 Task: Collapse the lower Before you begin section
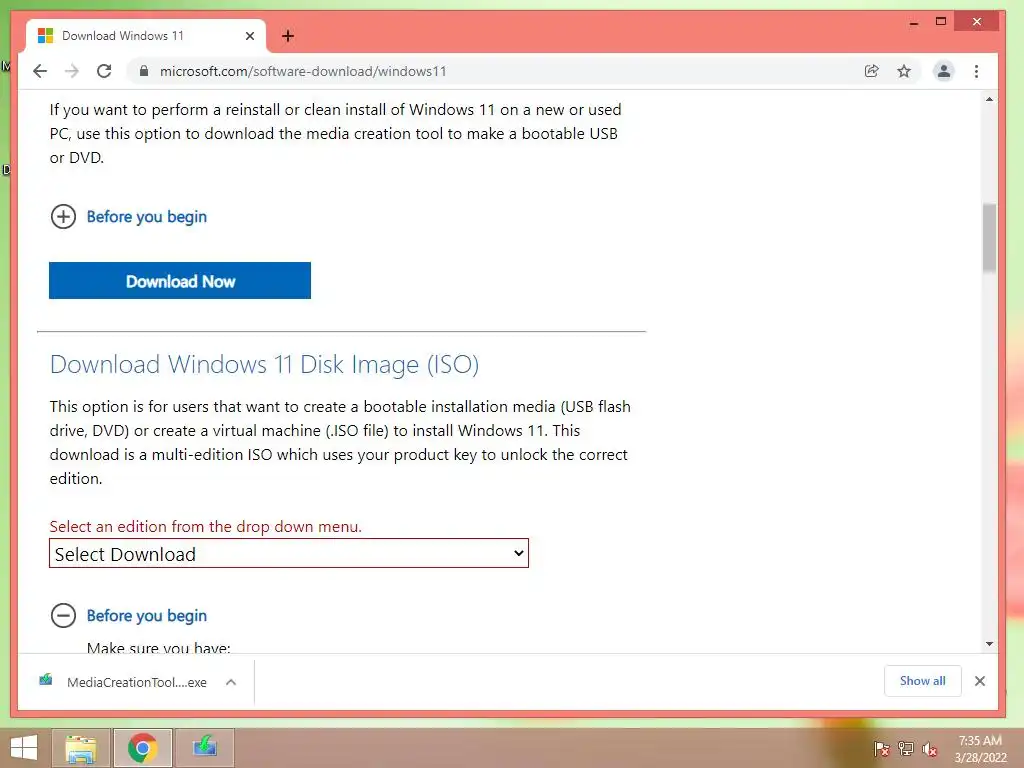[x=129, y=615]
